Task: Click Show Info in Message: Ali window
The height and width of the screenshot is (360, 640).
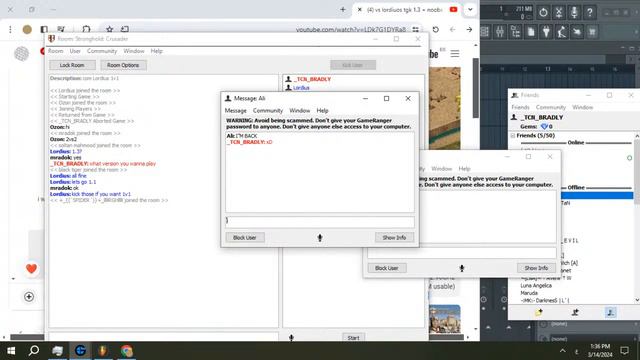Action: (x=394, y=238)
